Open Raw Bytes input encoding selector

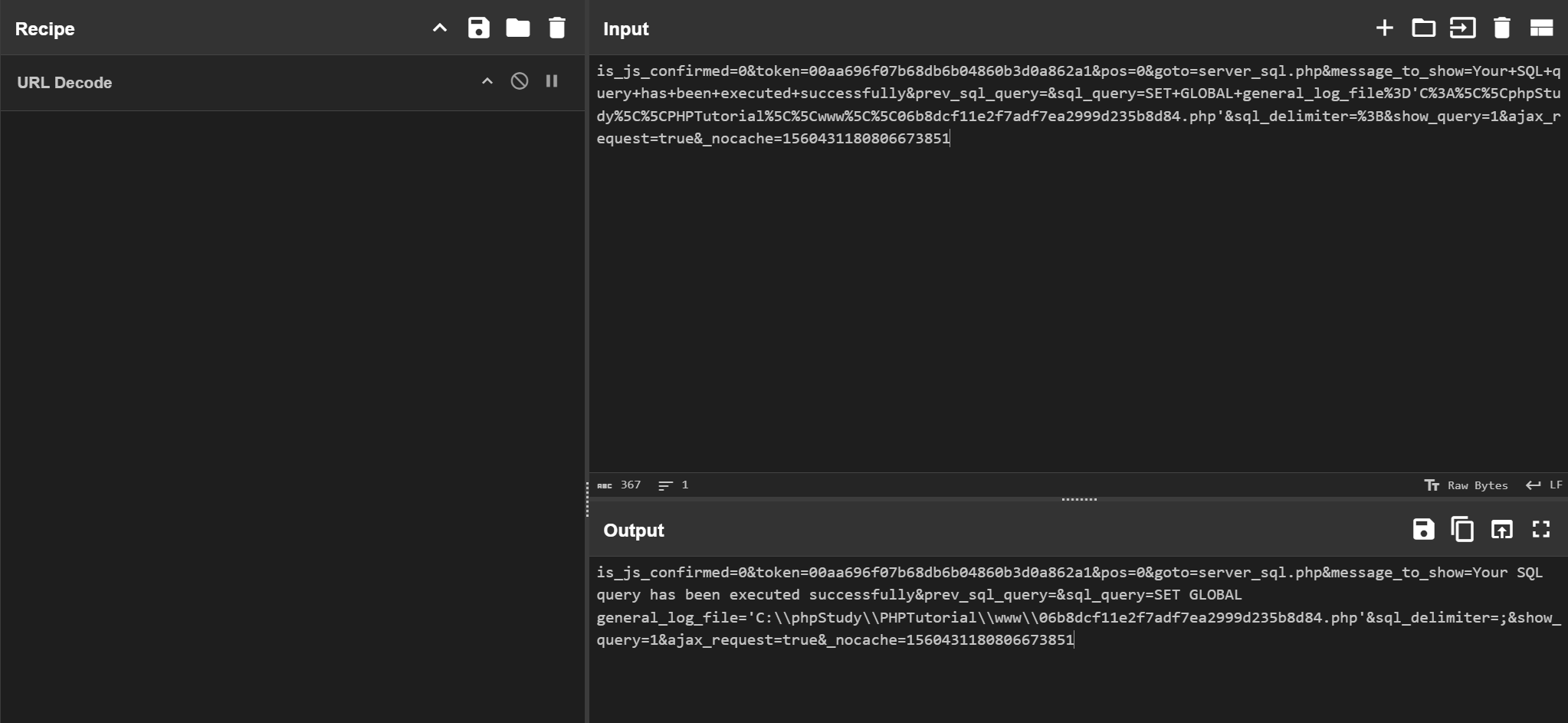[x=1466, y=485]
